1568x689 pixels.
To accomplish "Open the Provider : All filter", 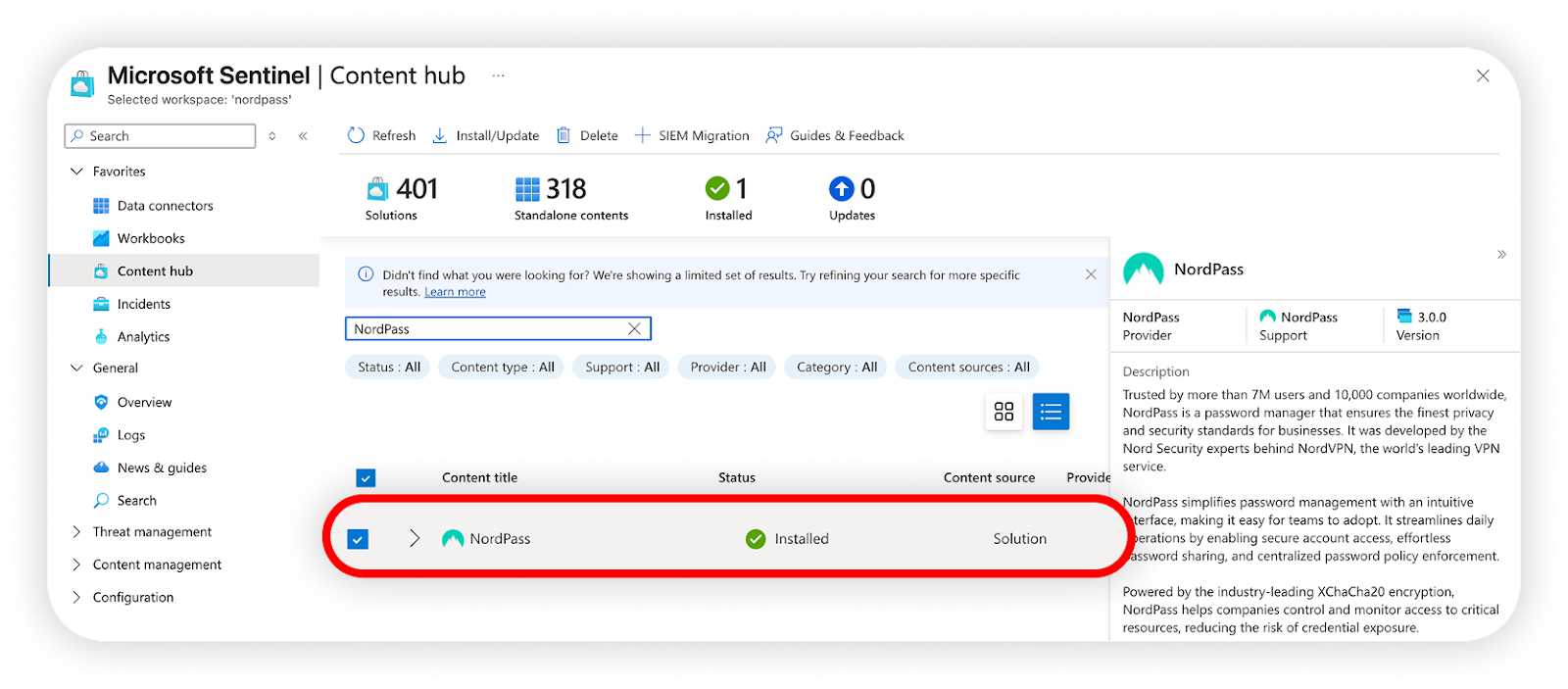I will pyautogui.click(x=728, y=368).
